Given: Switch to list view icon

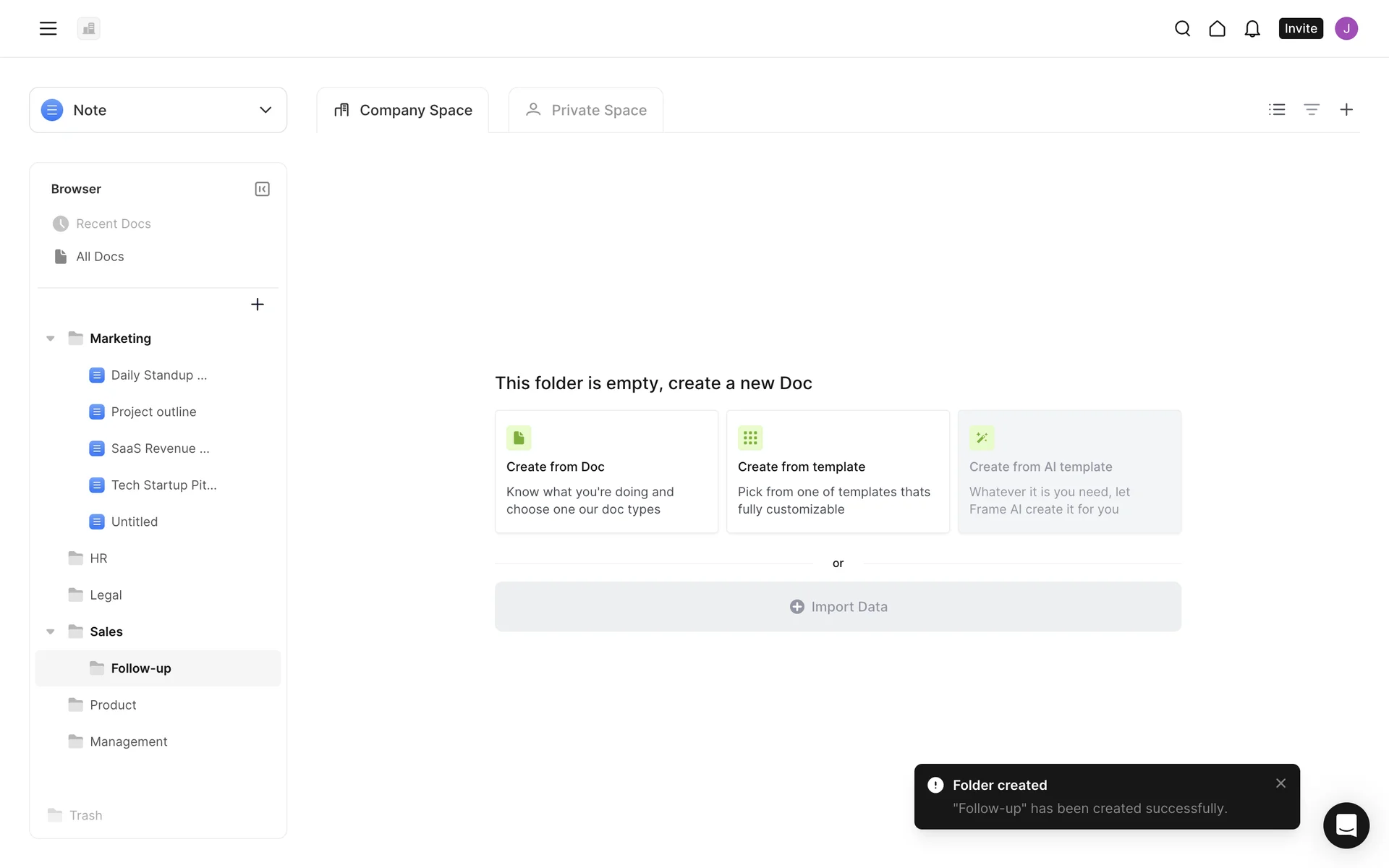Looking at the screenshot, I should (1277, 109).
